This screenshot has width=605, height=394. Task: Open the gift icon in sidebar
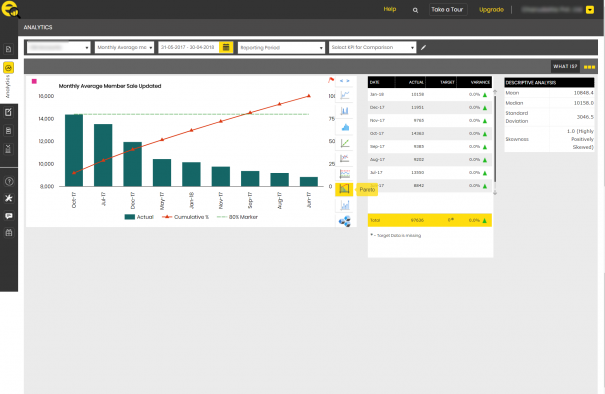(x=8, y=233)
